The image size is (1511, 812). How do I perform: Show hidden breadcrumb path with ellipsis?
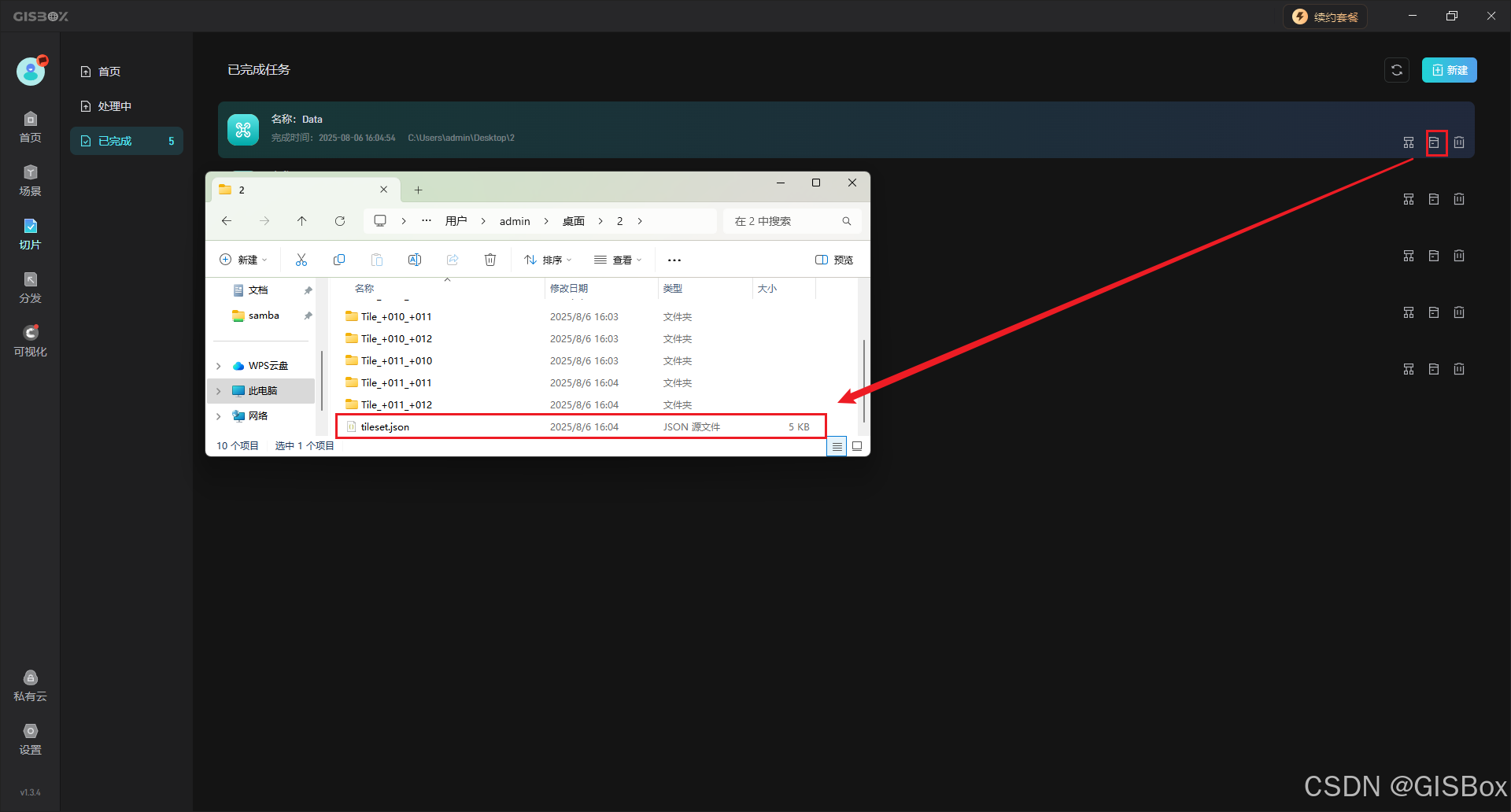(x=427, y=221)
